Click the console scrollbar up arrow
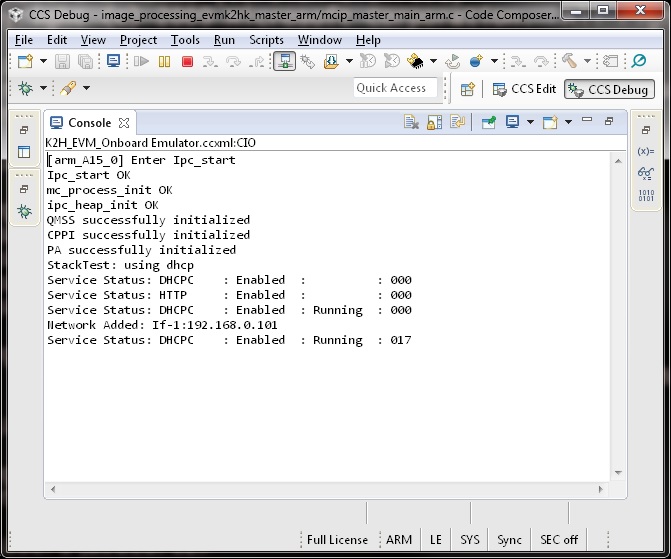 tap(619, 160)
